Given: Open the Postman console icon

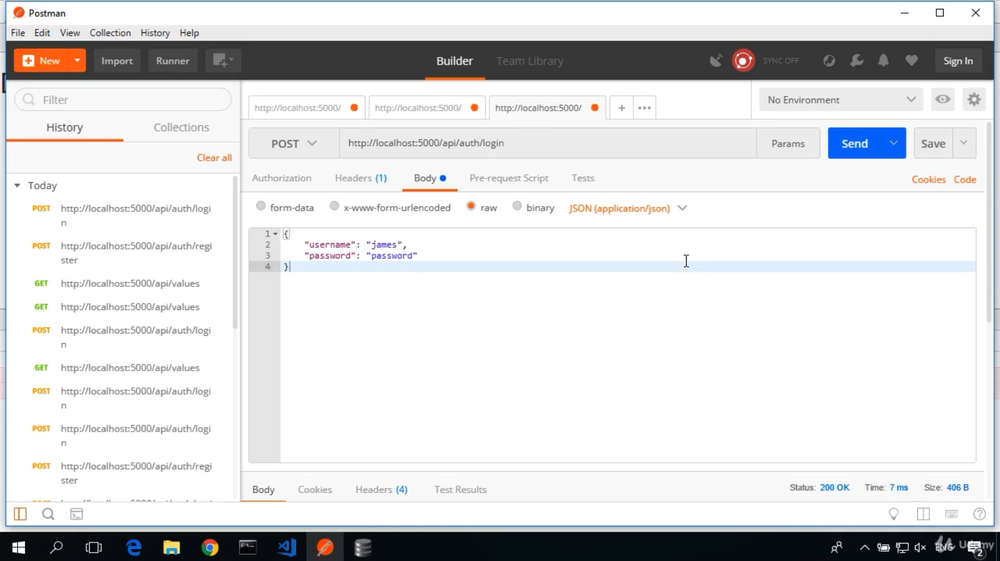Looking at the screenshot, I should (x=77, y=514).
